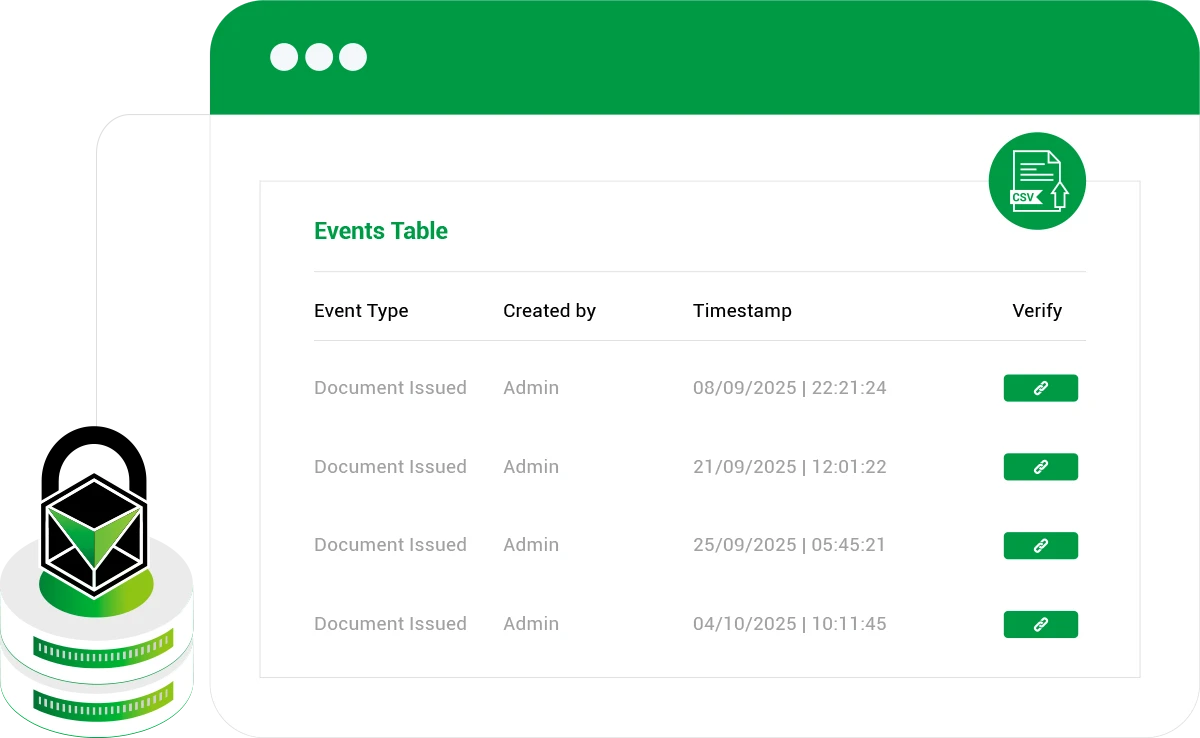Toggle the rightmost window control dot

(350, 57)
